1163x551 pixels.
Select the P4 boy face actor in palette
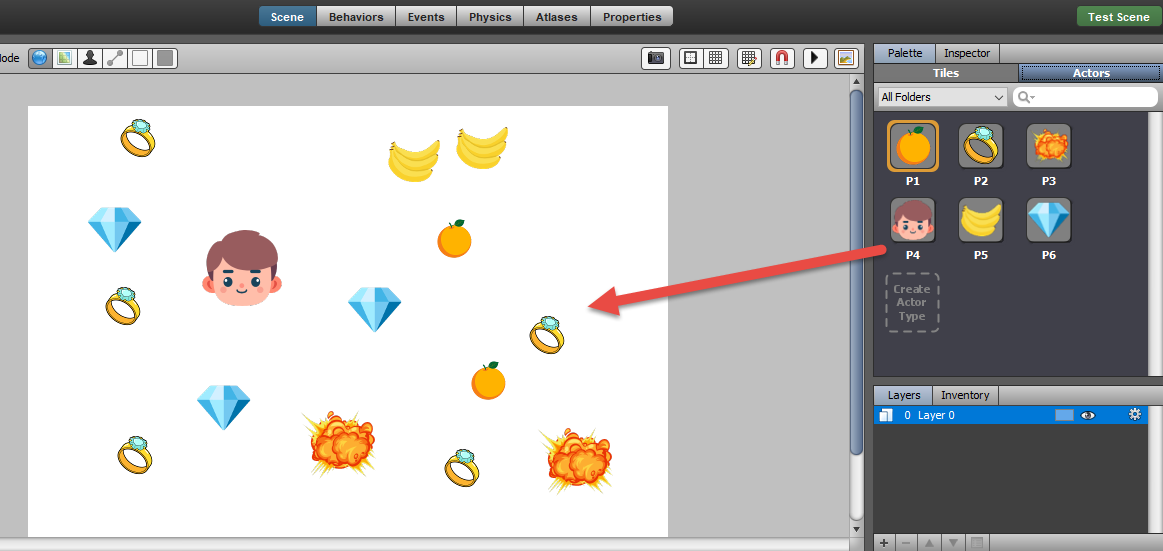[912, 220]
